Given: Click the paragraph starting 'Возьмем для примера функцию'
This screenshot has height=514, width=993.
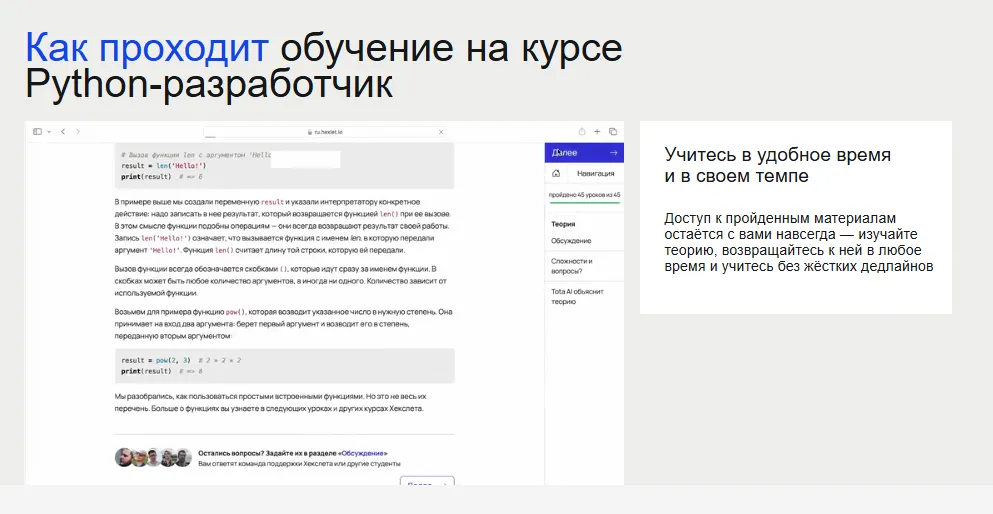Looking at the screenshot, I should 284,324.
